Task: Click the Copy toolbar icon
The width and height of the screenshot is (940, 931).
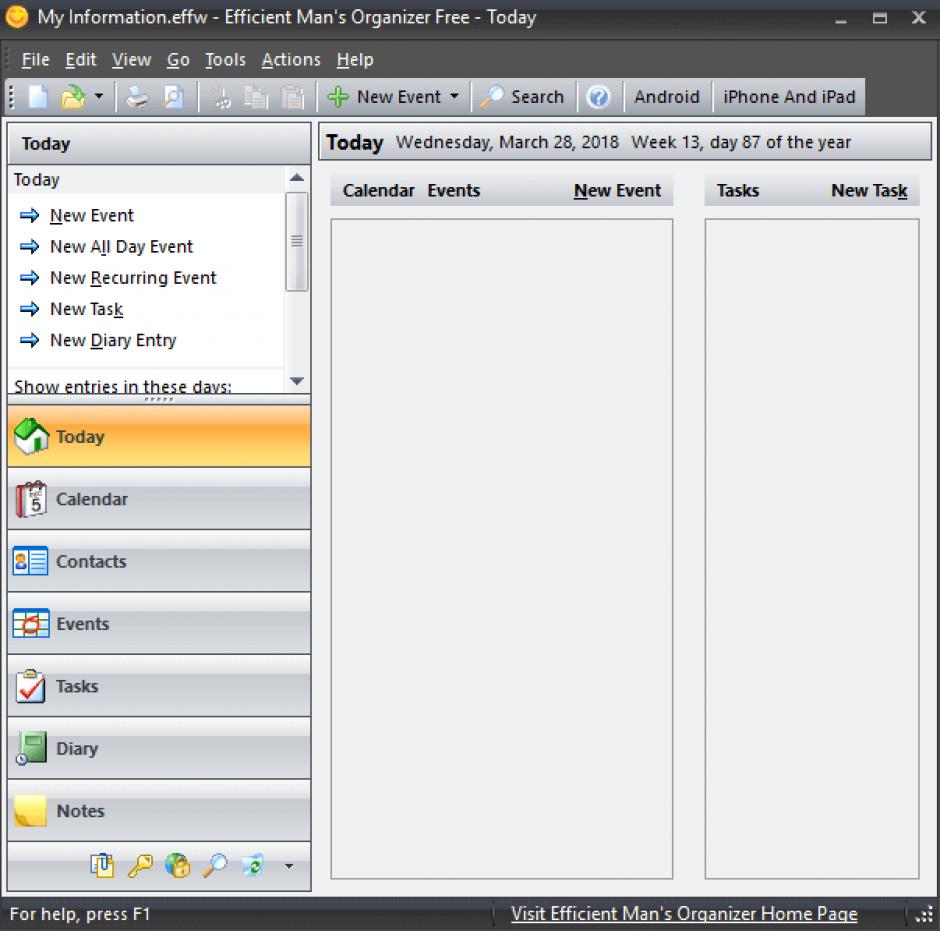Action: 256,97
